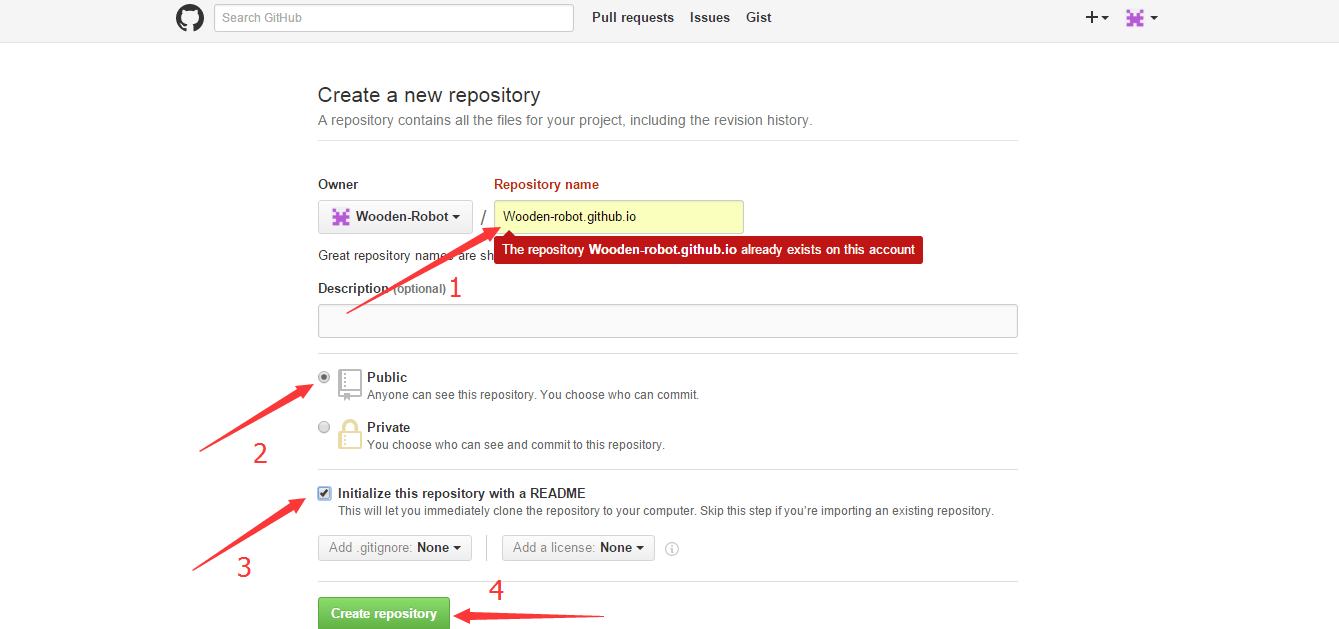Focus the Search GitHub field
This screenshot has height=629, width=1339.
coord(393,18)
